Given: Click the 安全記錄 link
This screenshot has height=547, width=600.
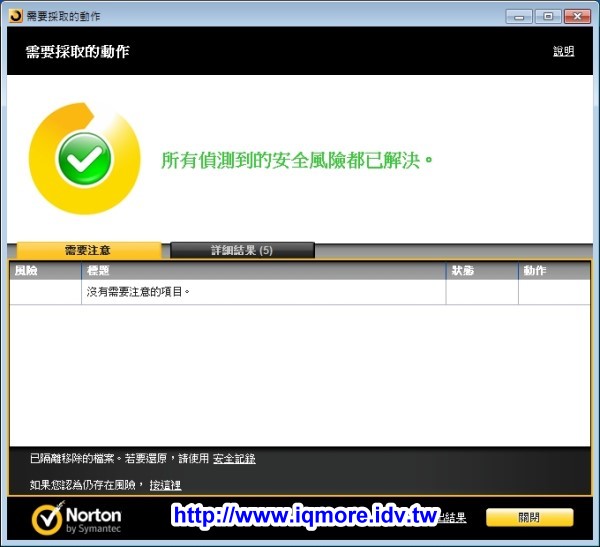Looking at the screenshot, I should pyautogui.click(x=234, y=458).
